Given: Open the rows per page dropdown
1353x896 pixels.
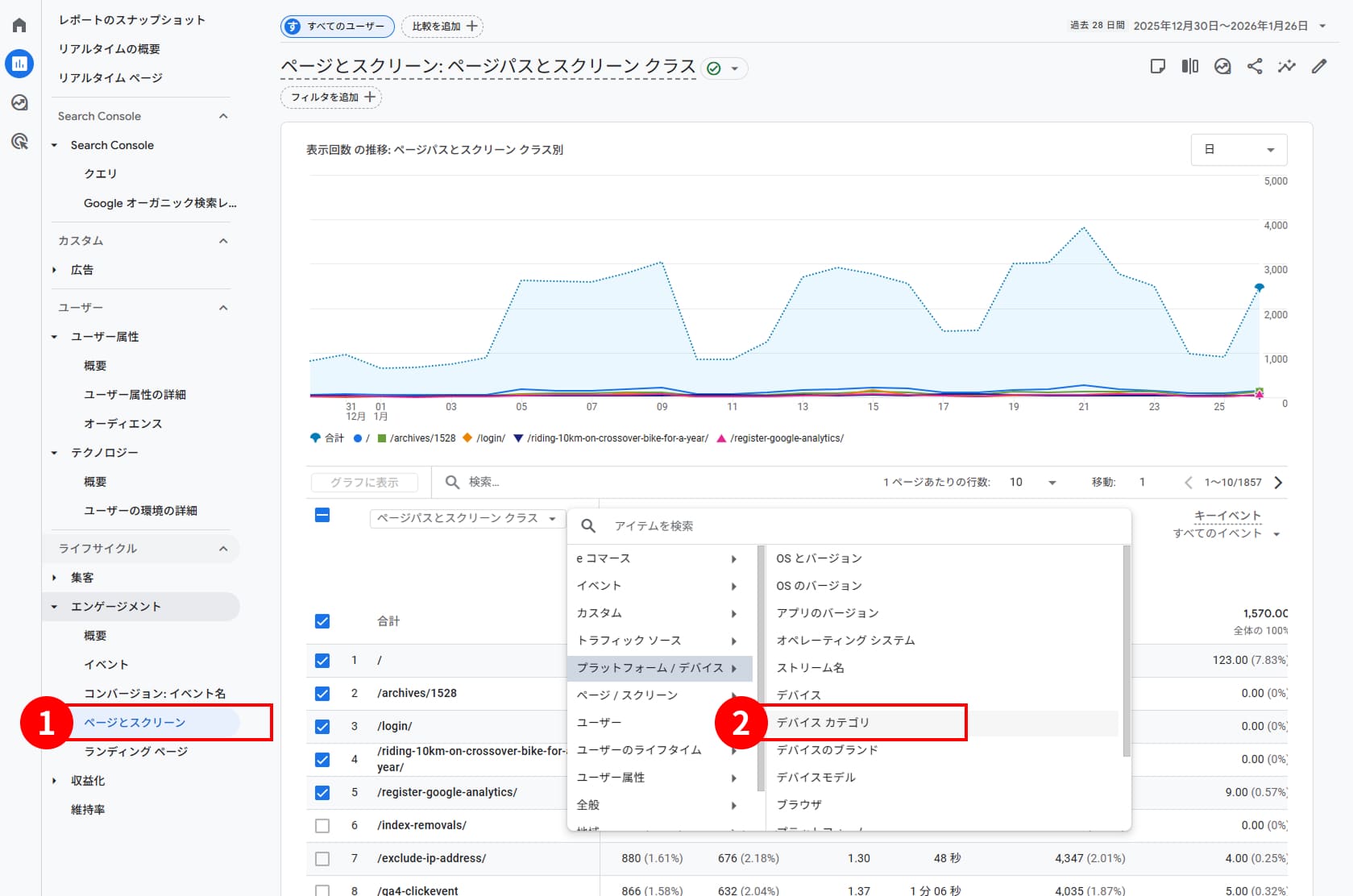Looking at the screenshot, I should click(1032, 482).
